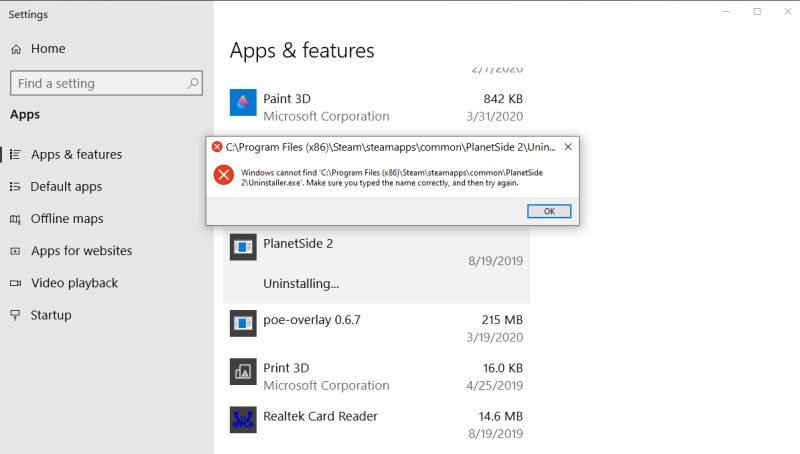Focus the Find a setting search box
The height and width of the screenshot is (454, 800).
pyautogui.click(x=106, y=83)
